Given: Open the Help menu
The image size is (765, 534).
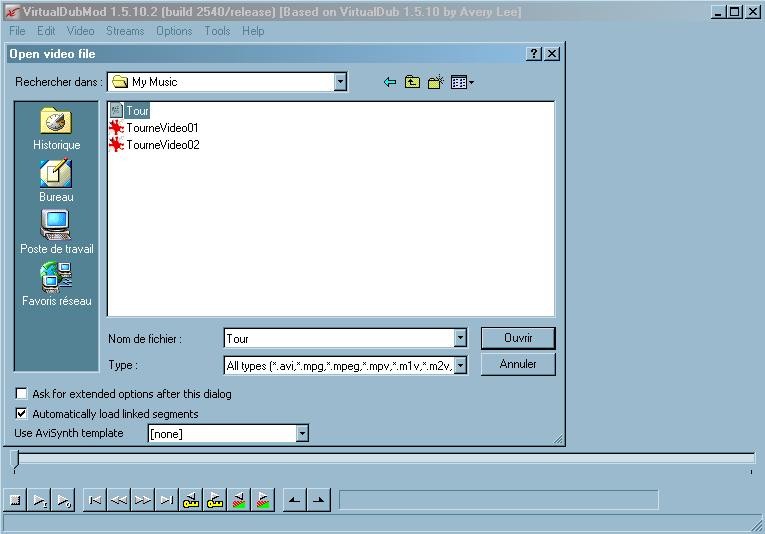Looking at the screenshot, I should pos(253,31).
